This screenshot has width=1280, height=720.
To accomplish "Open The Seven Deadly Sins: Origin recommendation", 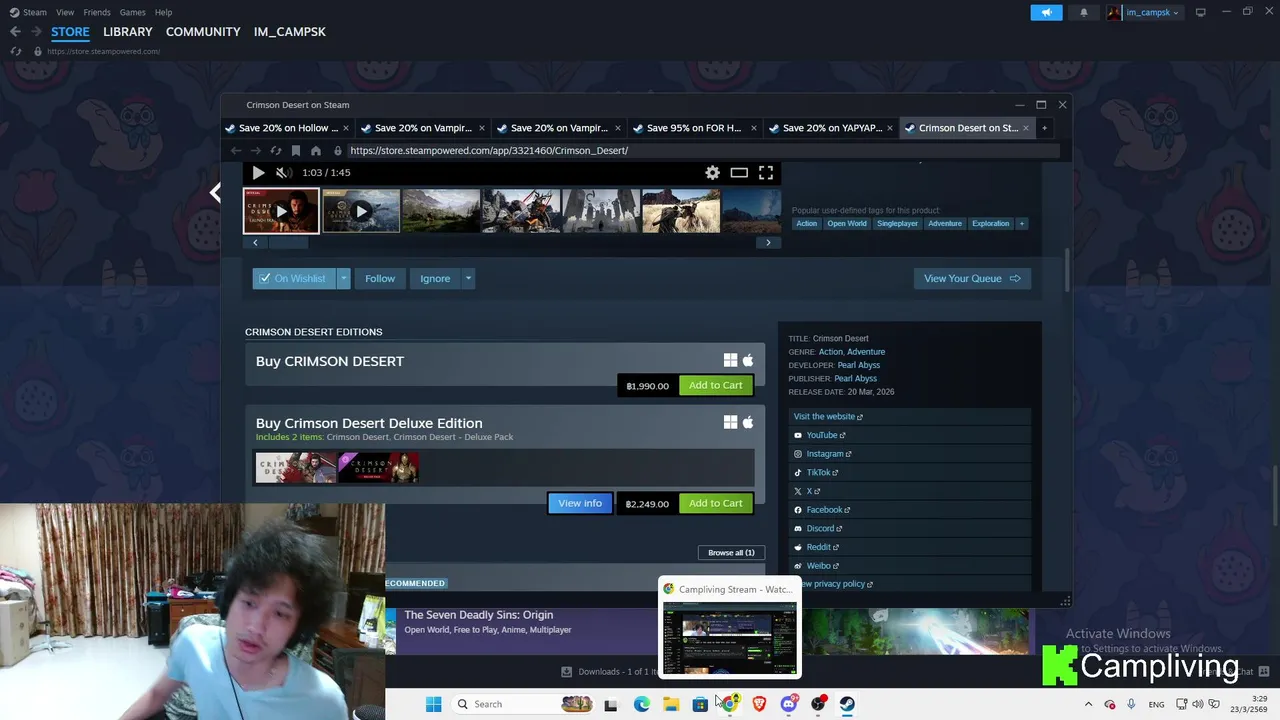I will pos(478,615).
